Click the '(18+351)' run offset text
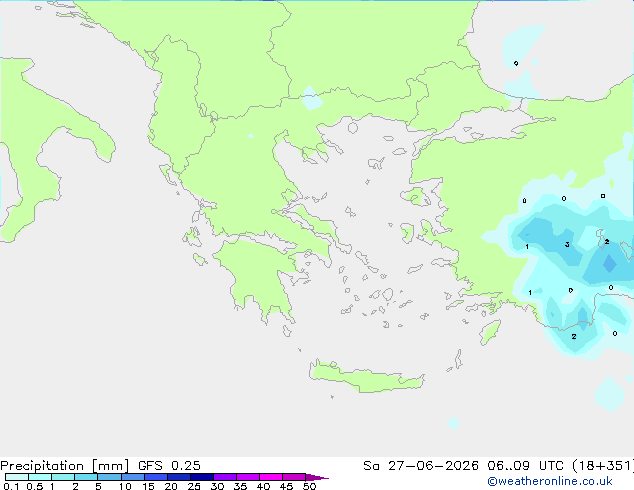This screenshot has width=634, height=490. (x=603, y=466)
